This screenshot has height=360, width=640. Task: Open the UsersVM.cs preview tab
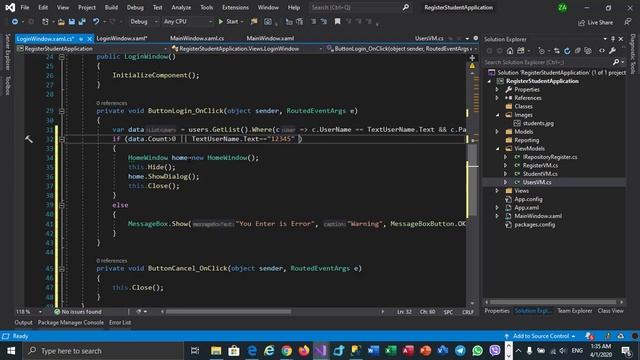tap(429, 38)
